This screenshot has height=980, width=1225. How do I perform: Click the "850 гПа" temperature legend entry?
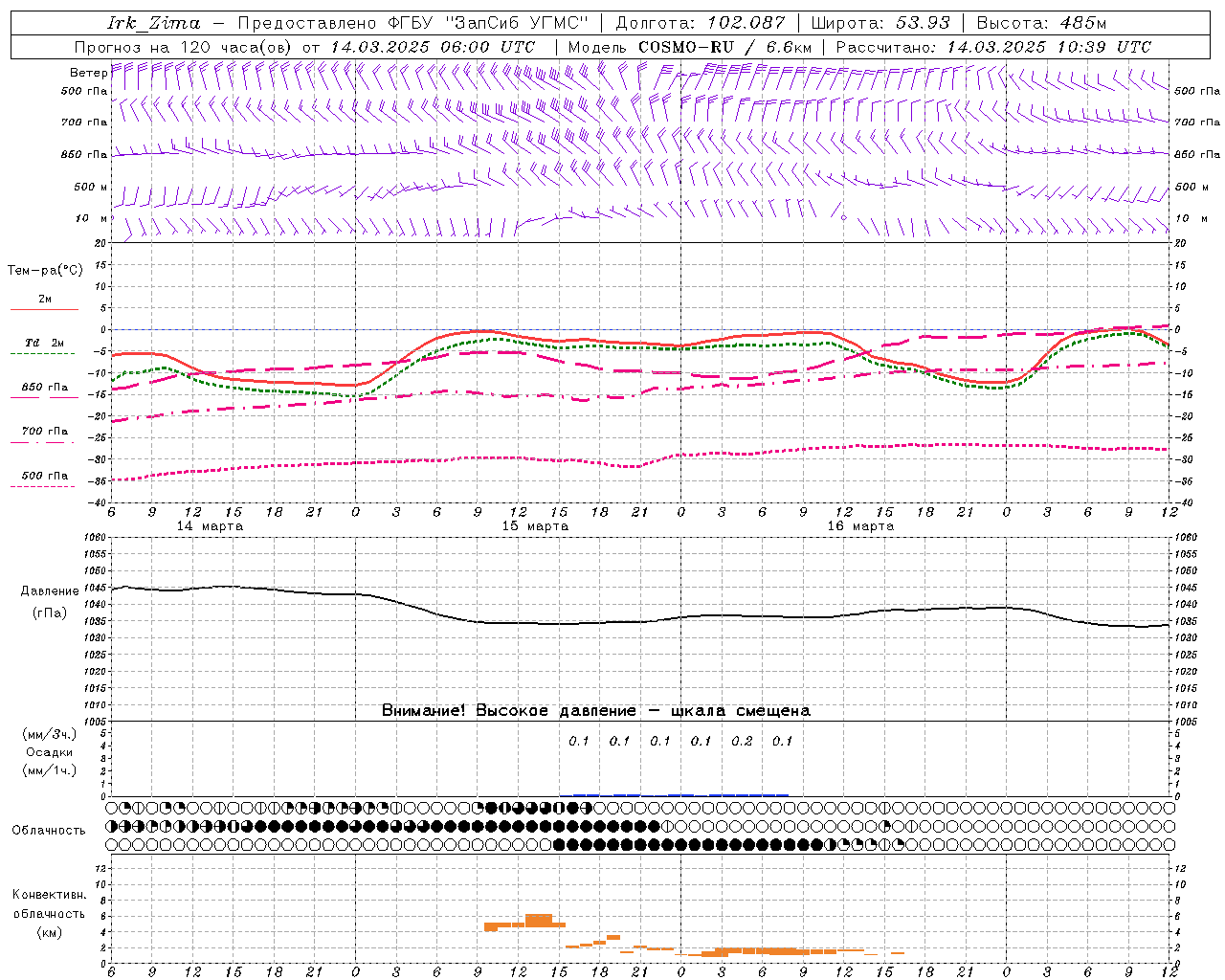[x=45, y=387]
